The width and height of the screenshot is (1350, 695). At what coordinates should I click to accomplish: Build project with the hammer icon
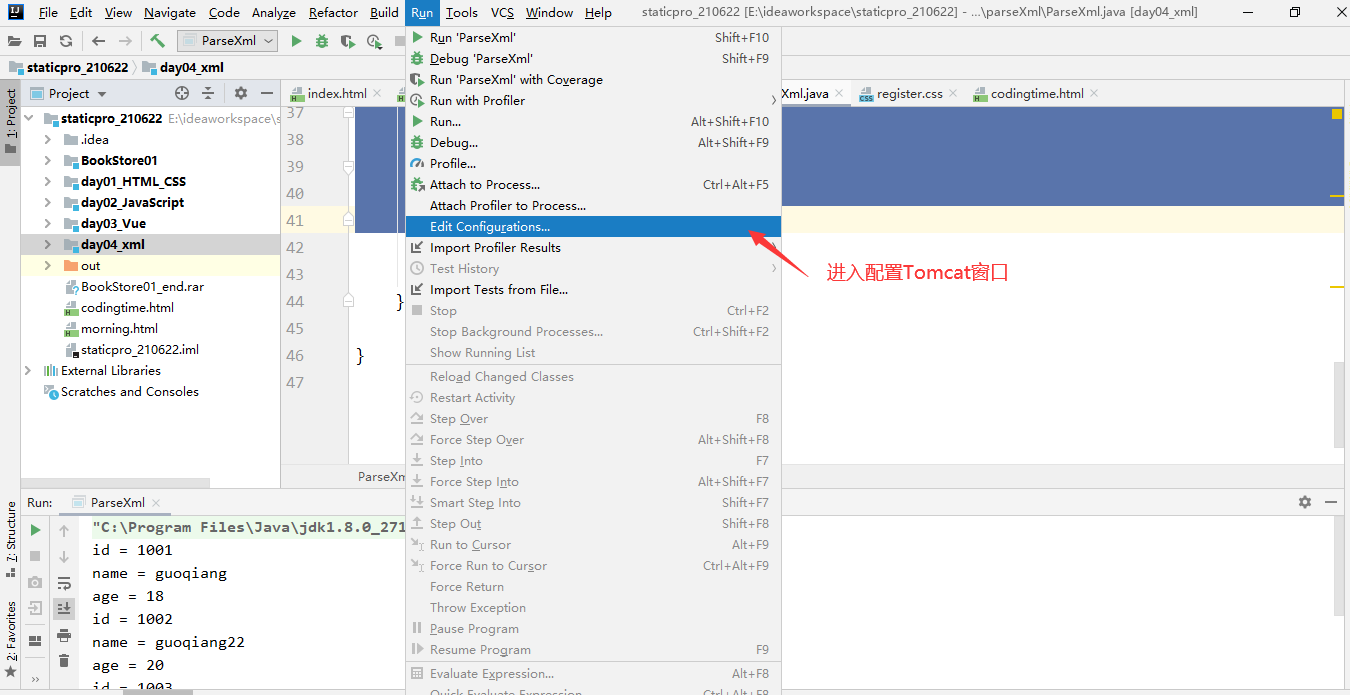(x=157, y=41)
